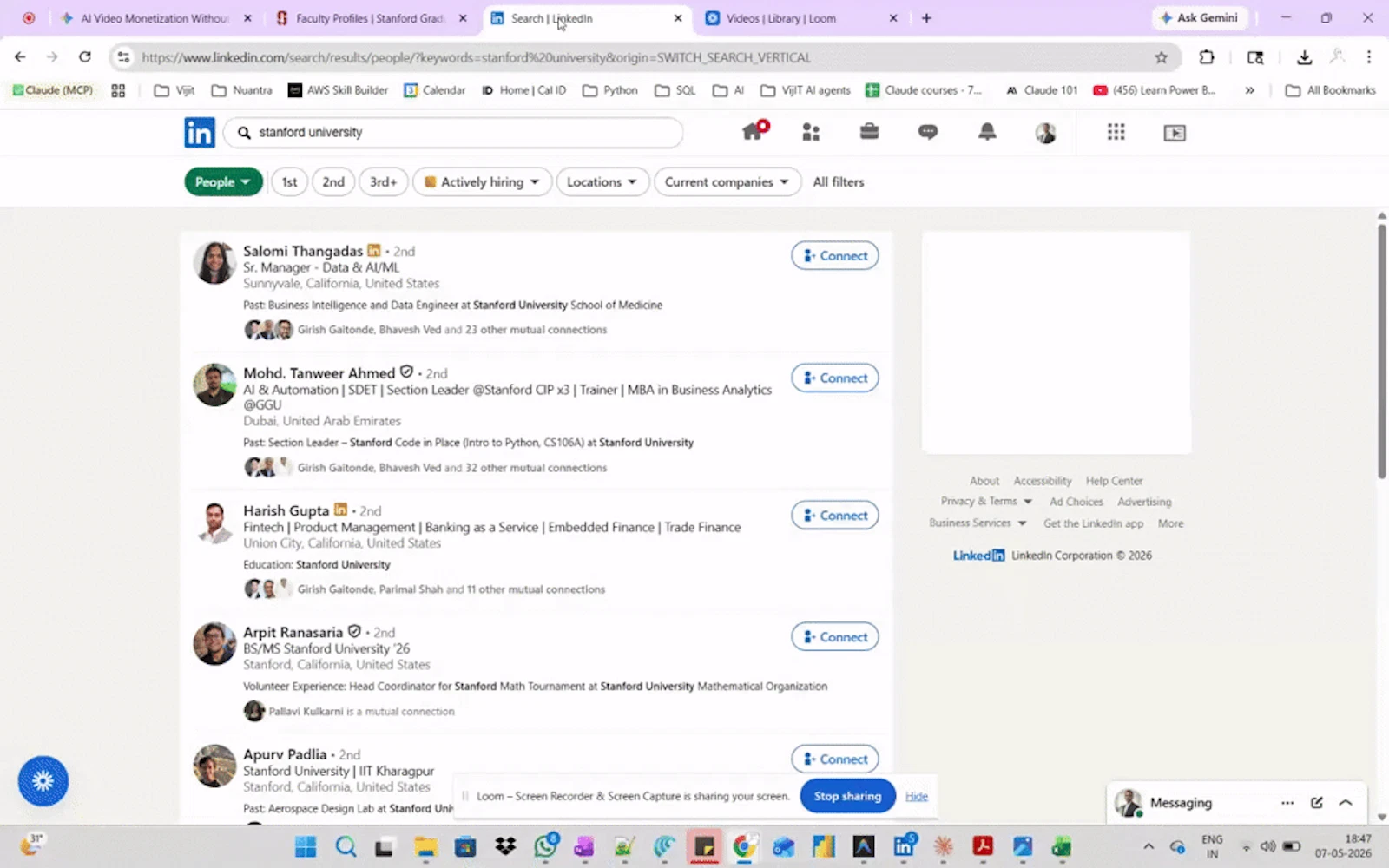Click the blue floating gear widget
Image resolution: width=1389 pixels, height=868 pixels.
43,780
